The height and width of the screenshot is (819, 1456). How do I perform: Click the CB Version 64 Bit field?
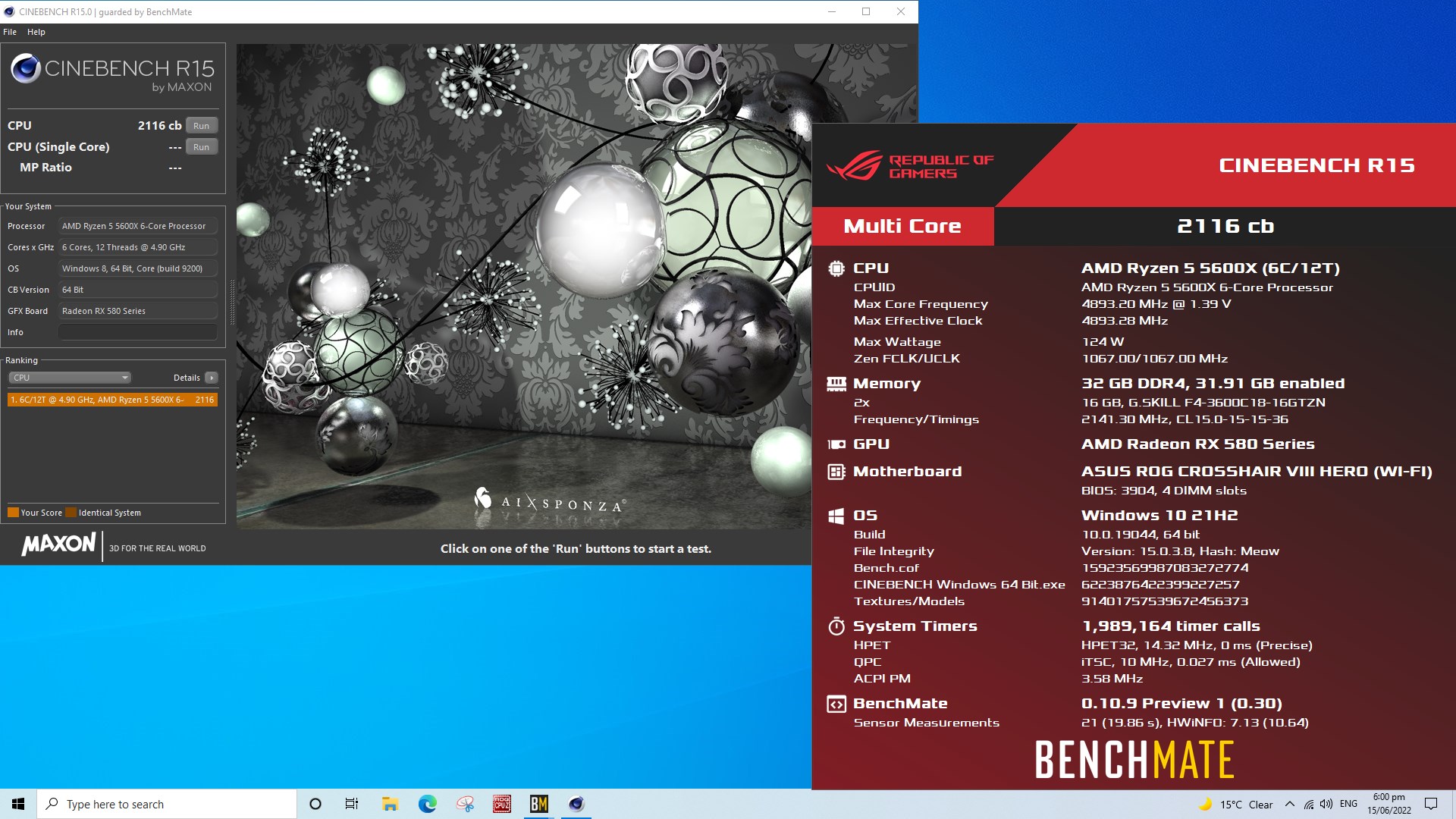click(x=138, y=290)
